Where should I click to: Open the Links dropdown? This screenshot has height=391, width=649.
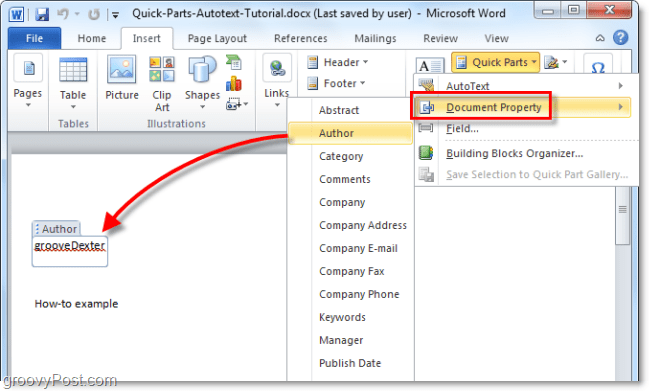click(277, 82)
